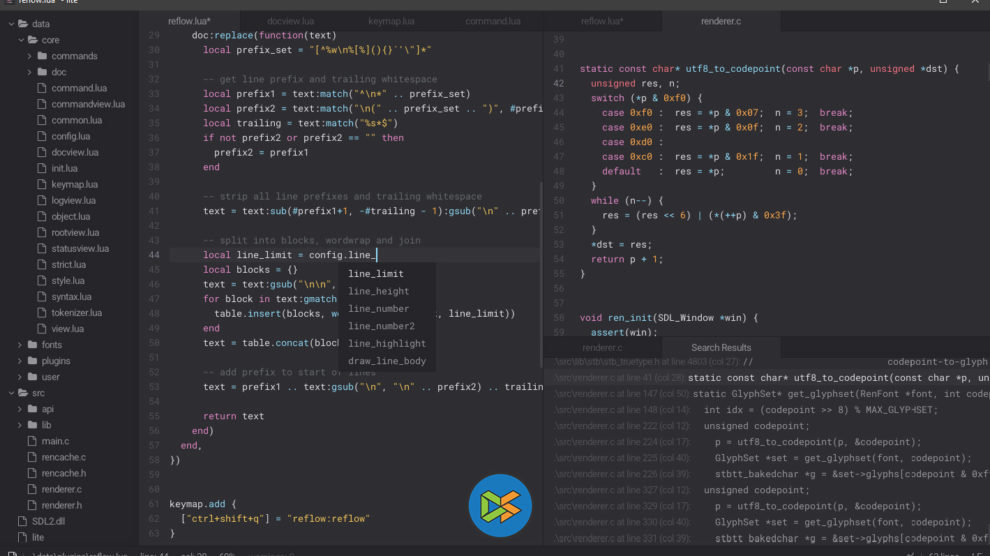Click the plugins folder icon
990x556 pixels.
click(33, 361)
